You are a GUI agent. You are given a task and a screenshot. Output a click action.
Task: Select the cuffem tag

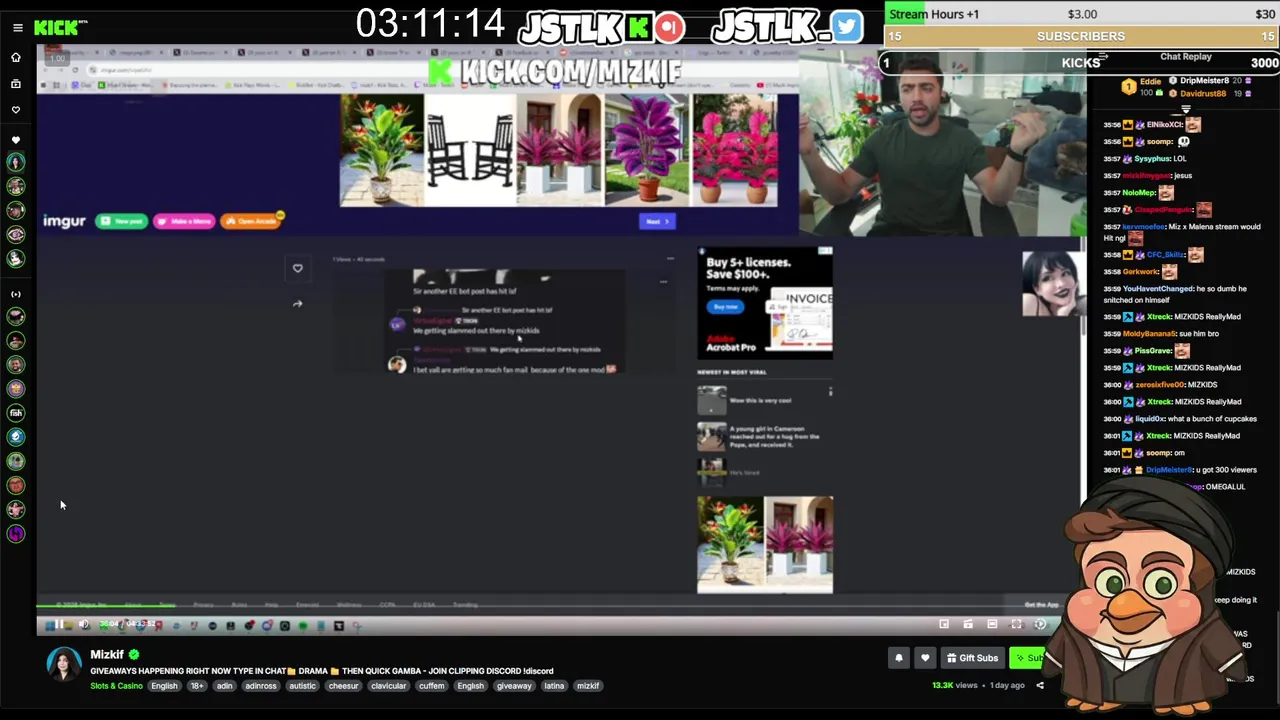click(432, 686)
